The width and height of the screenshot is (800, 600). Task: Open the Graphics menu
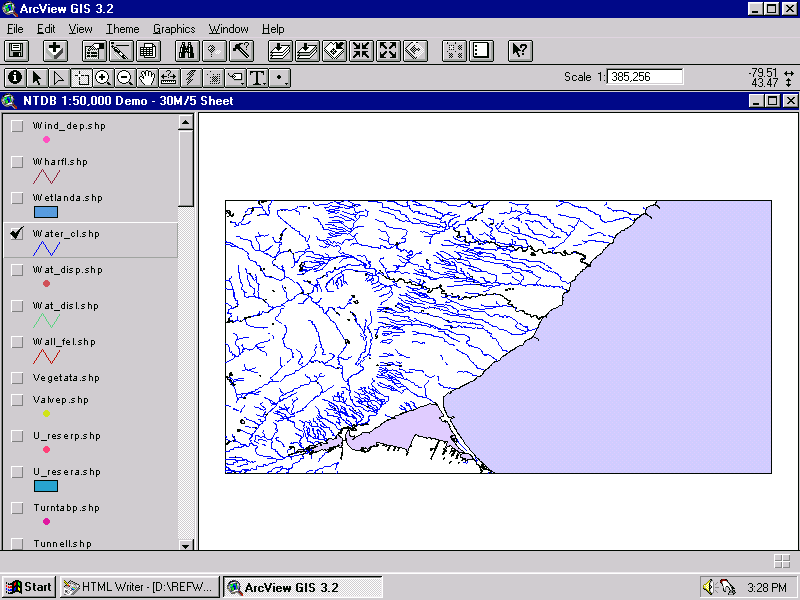(x=174, y=29)
